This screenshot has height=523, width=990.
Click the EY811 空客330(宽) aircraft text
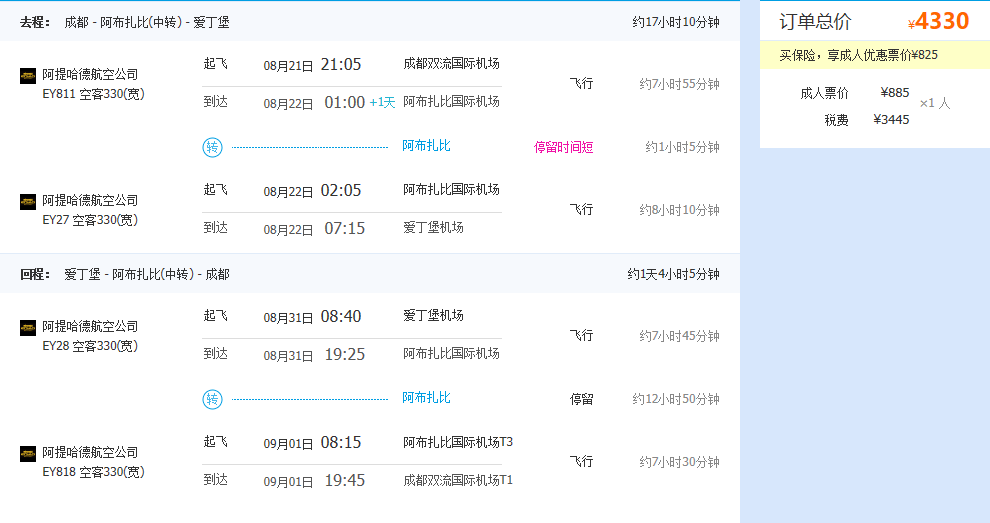coord(93,94)
